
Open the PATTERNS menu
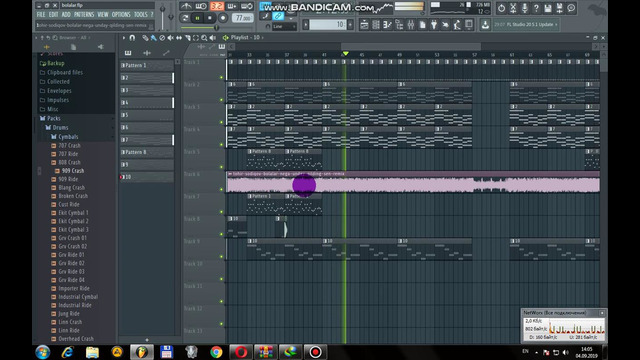84,14
